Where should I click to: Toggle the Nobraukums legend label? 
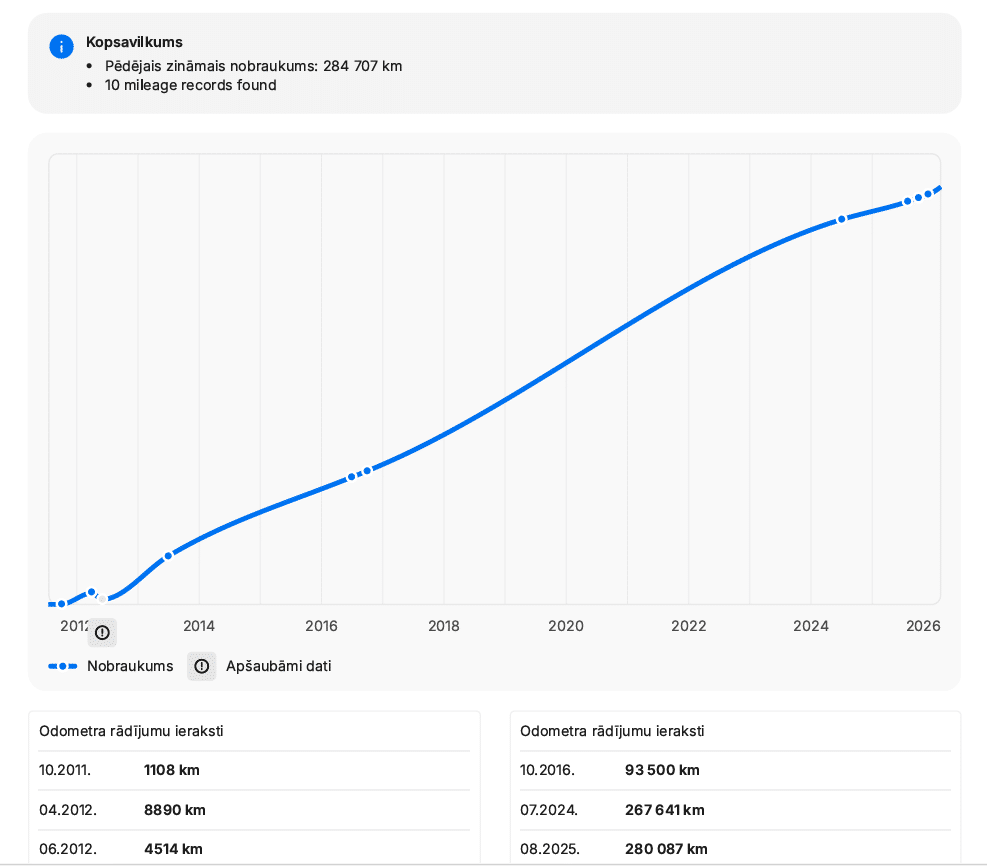(x=130, y=666)
